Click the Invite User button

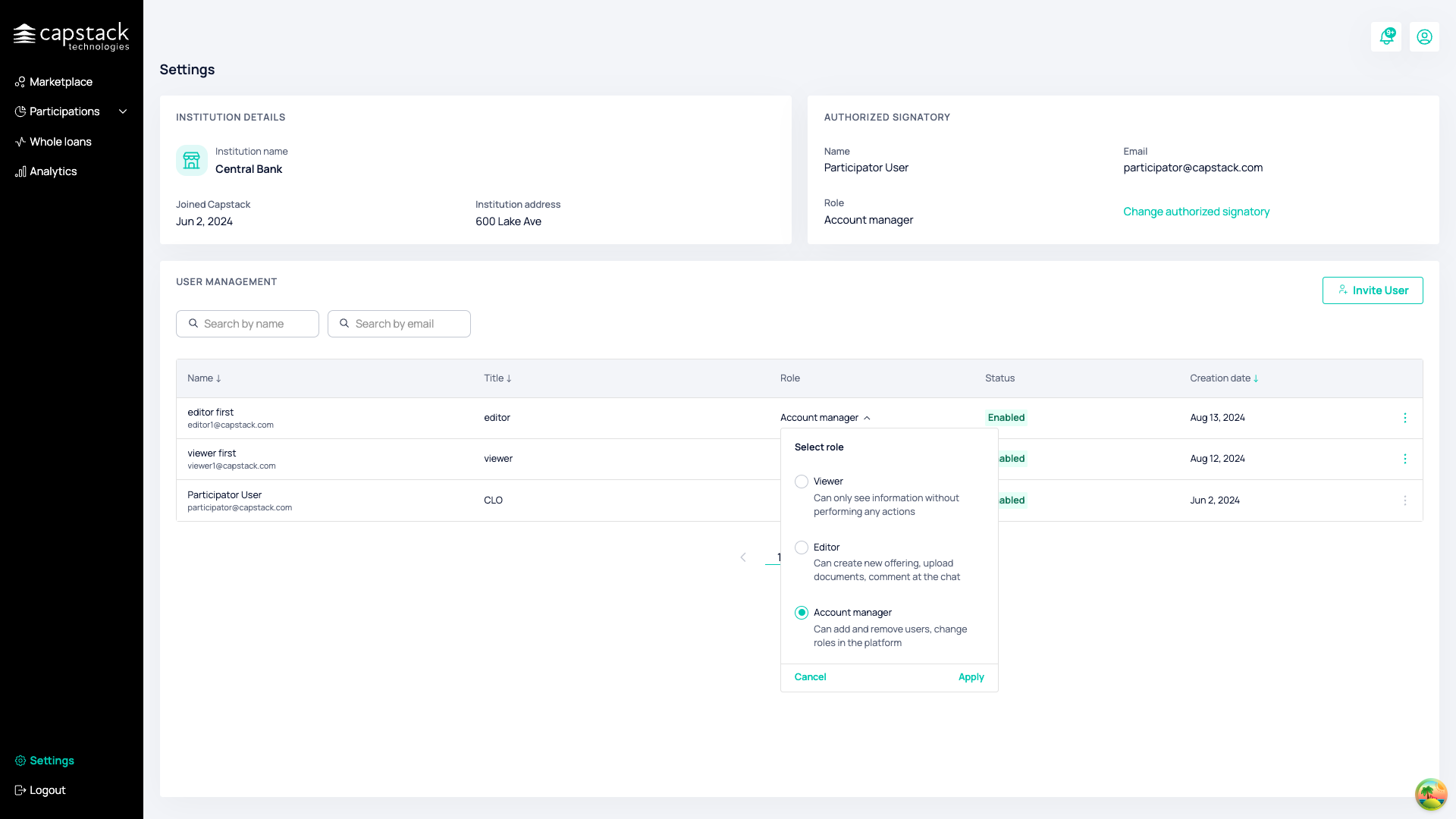point(1373,290)
